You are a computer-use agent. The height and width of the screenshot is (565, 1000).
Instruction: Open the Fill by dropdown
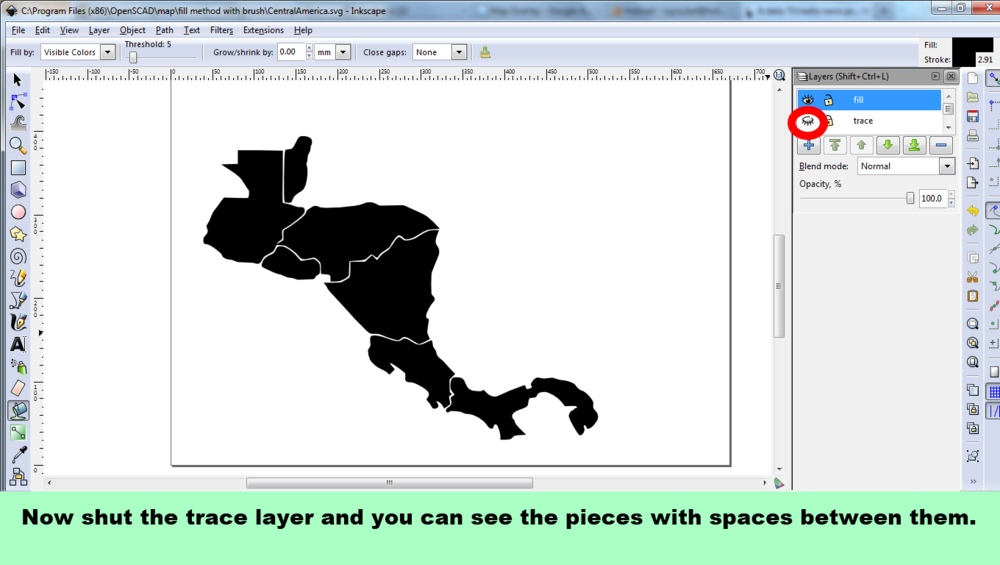point(78,52)
